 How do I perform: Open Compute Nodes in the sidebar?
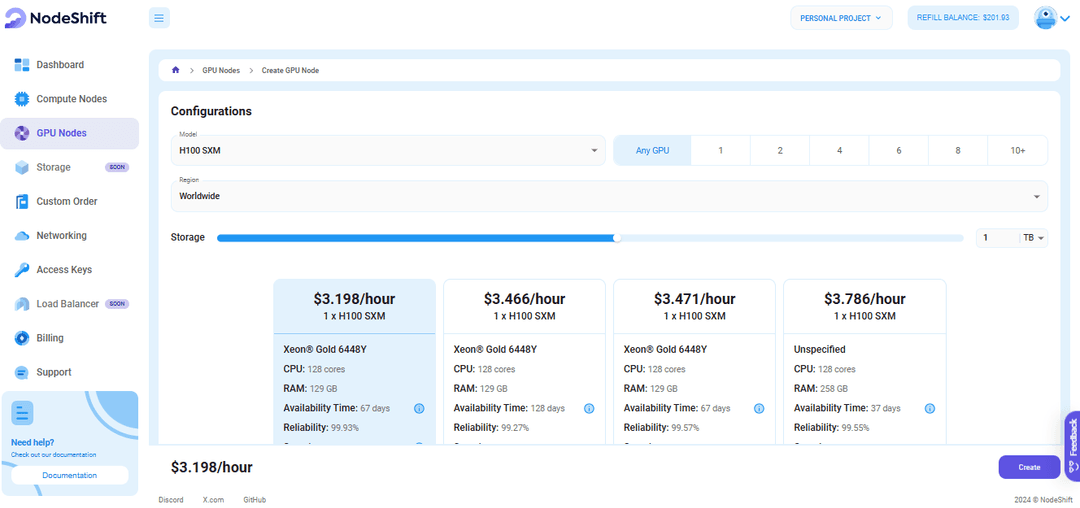[x=69, y=99]
